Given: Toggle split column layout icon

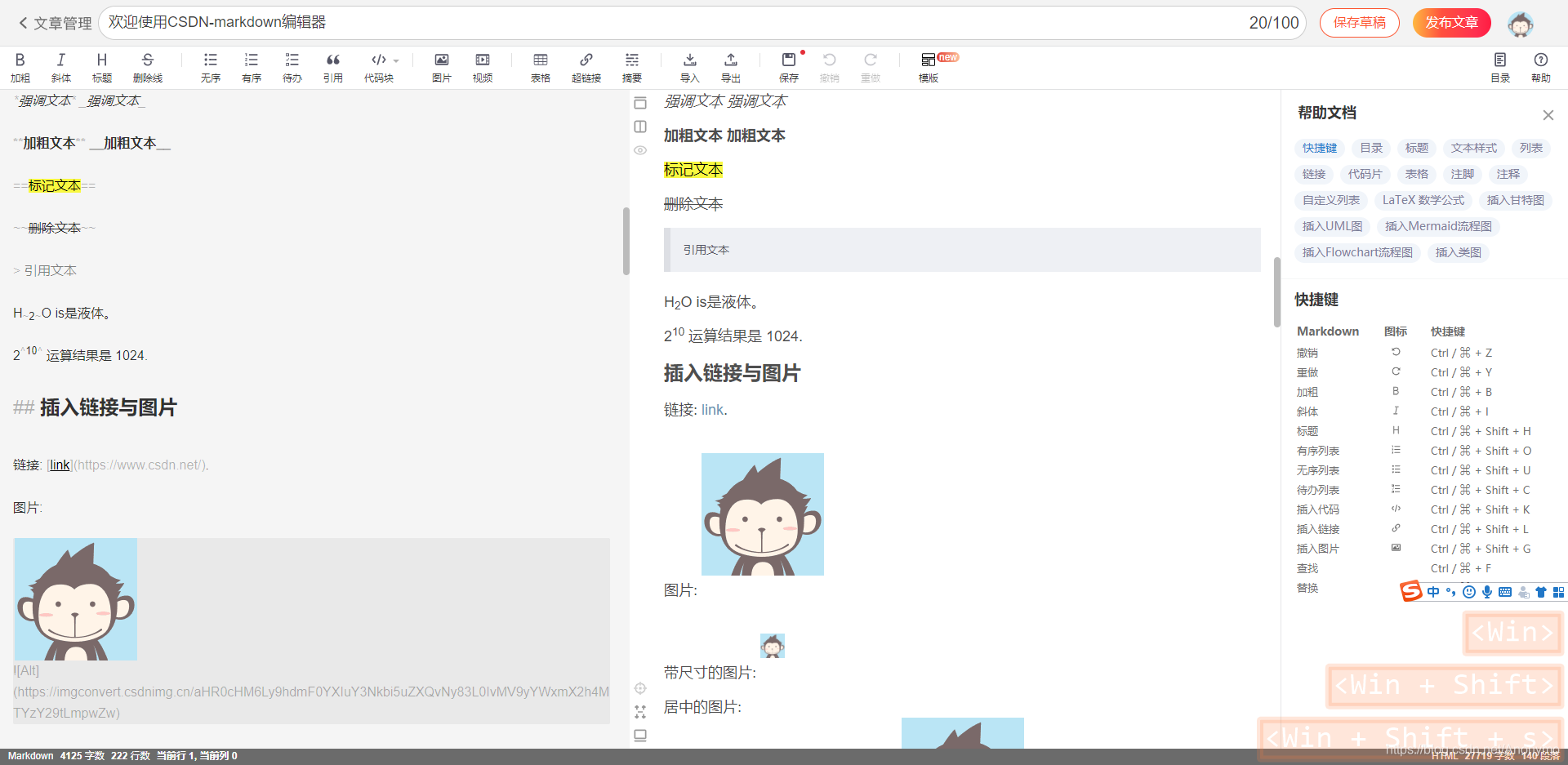Looking at the screenshot, I should (640, 127).
